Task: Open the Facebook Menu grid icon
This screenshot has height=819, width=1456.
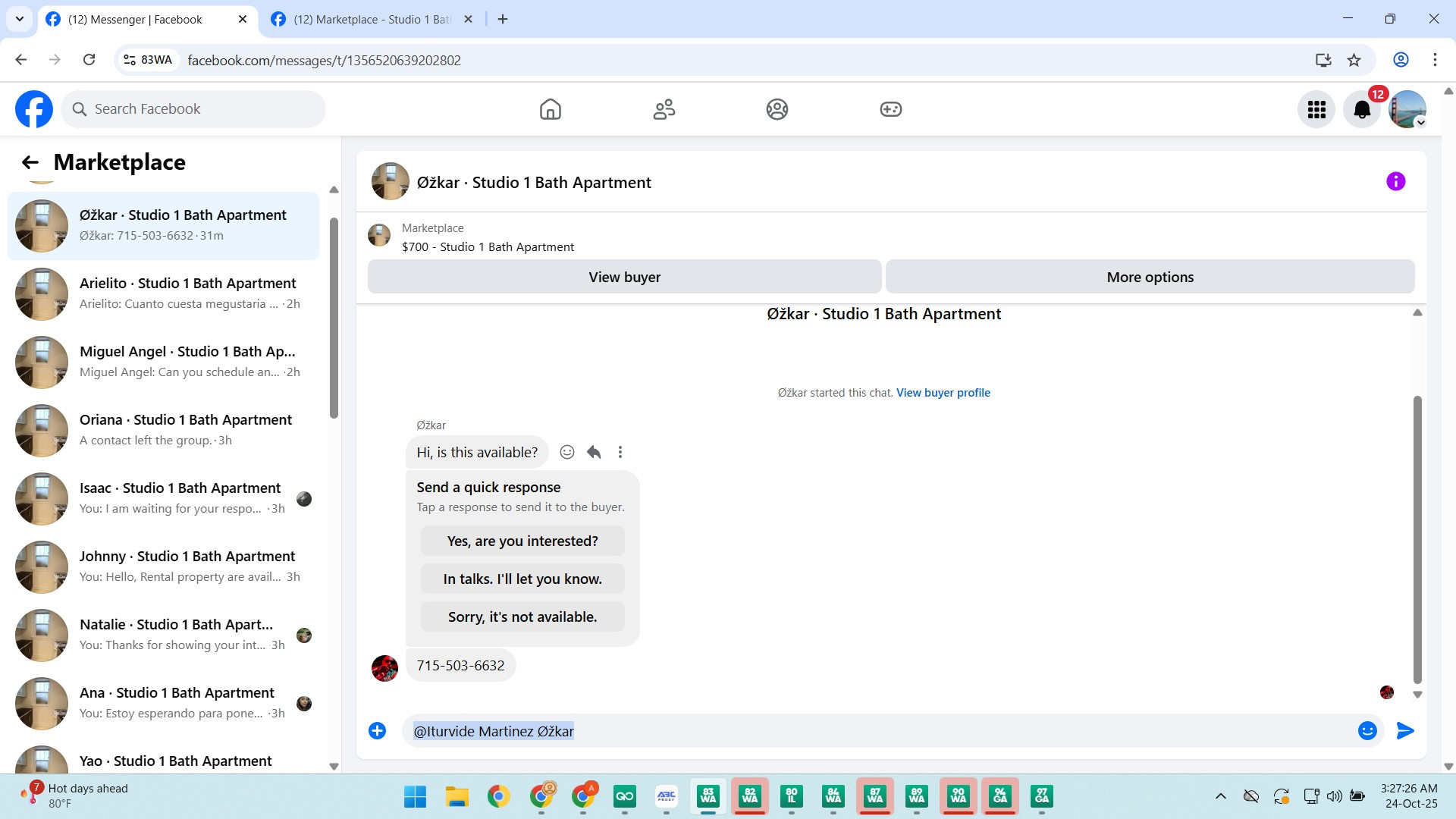Action: click(1316, 110)
